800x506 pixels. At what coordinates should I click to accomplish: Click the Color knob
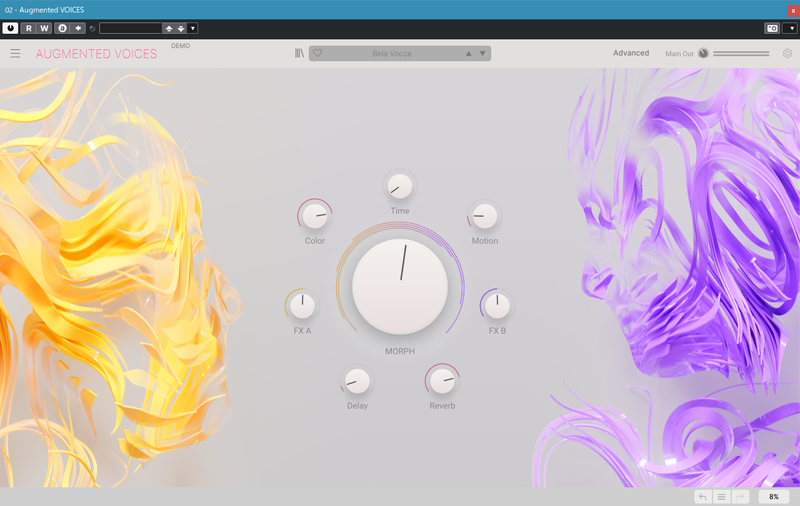coord(315,216)
